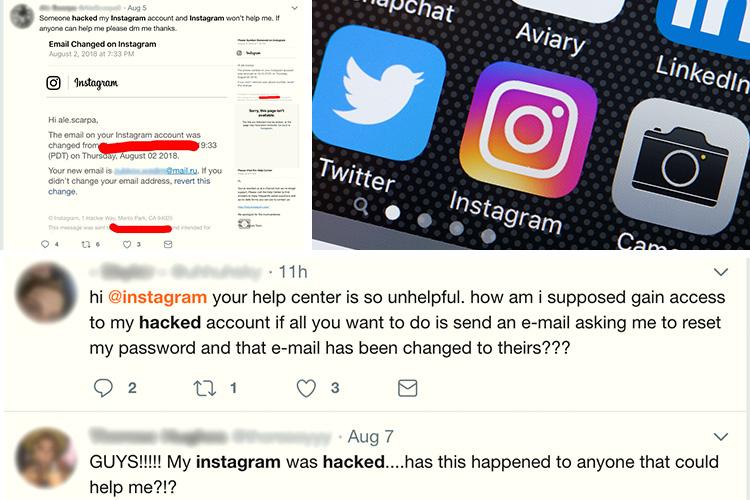
Task: Reply to the Aug 5 tweet
Action: pos(45,244)
